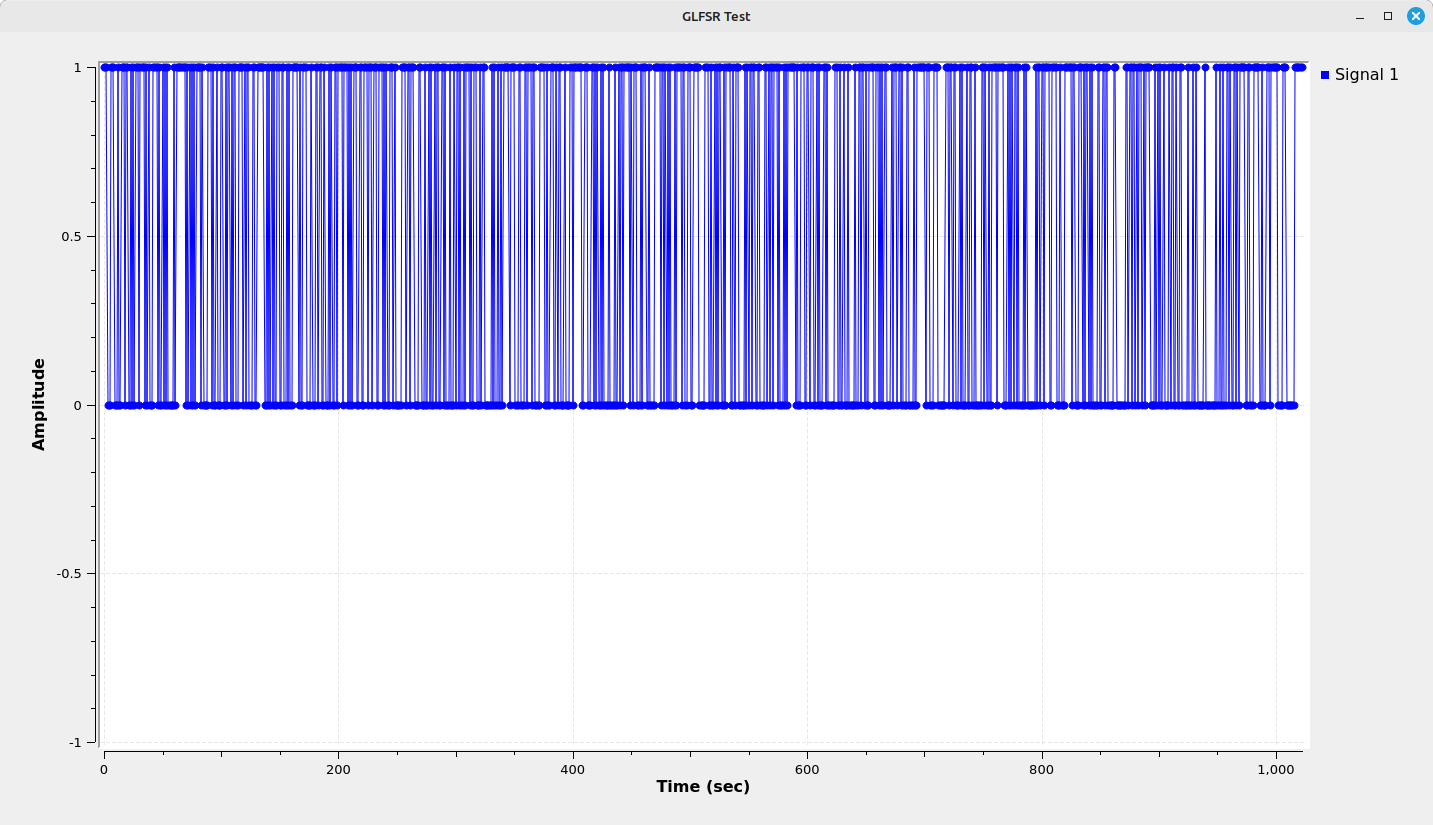Click the 400 tick label on time axis
This screenshot has height=825, width=1433.
(573, 769)
